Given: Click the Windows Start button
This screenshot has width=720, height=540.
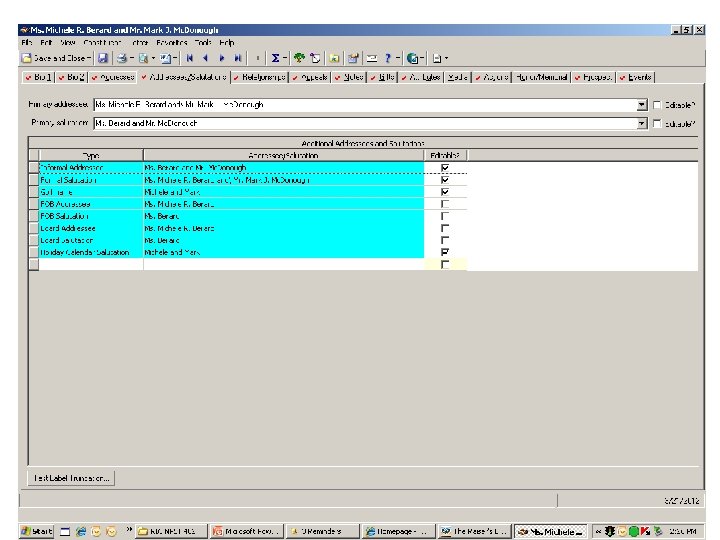Looking at the screenshot, I should tap(37, 531).
